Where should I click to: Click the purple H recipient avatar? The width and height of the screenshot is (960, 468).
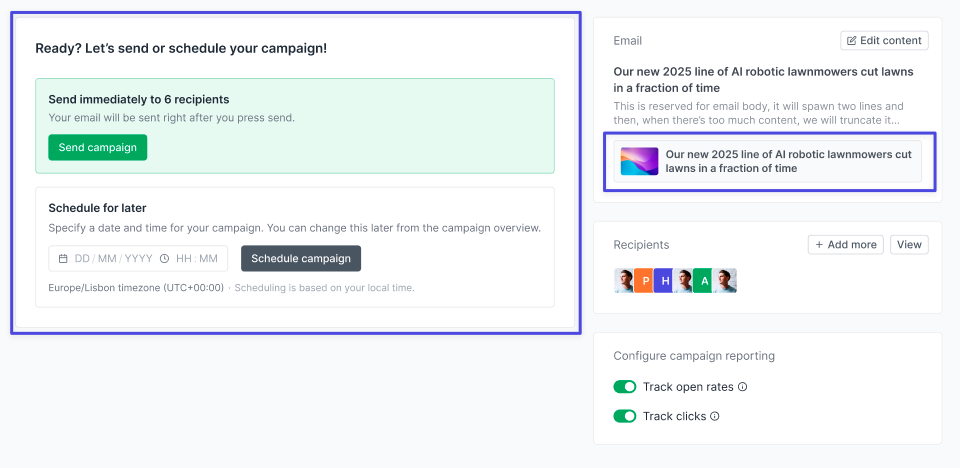pyautogui.click(x=665, y=281)
